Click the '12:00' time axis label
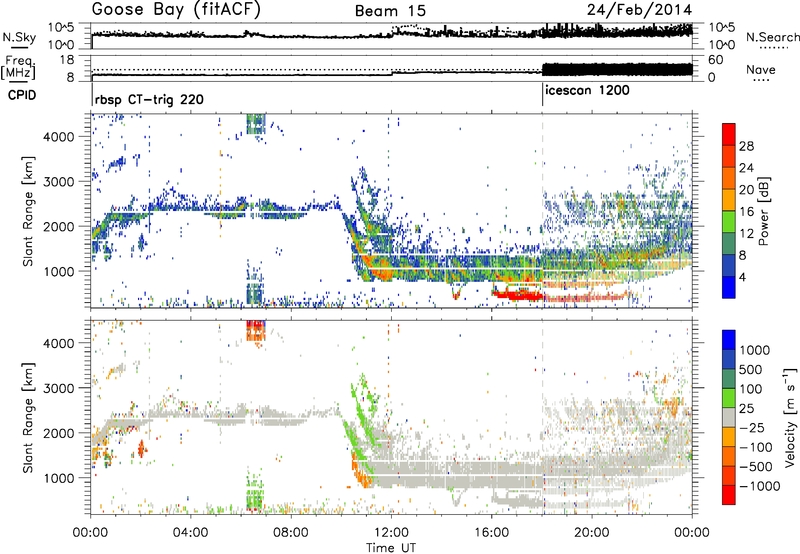 (391, 532)
